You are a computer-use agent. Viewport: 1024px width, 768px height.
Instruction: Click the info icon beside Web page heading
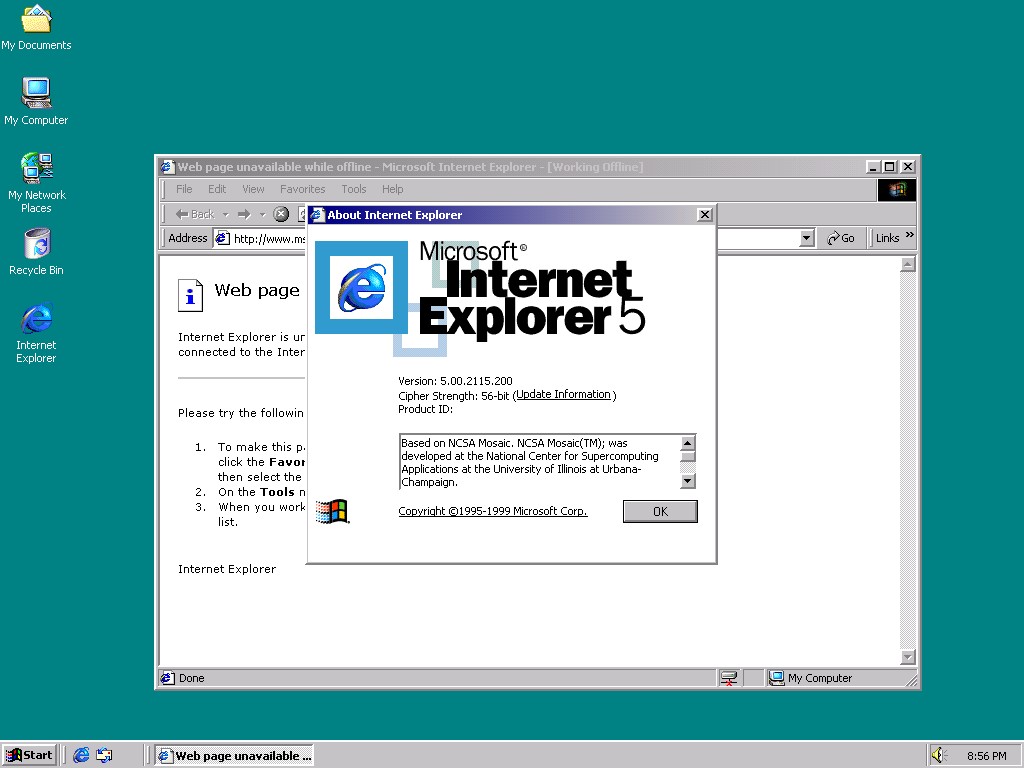click(x=190, y=295)
